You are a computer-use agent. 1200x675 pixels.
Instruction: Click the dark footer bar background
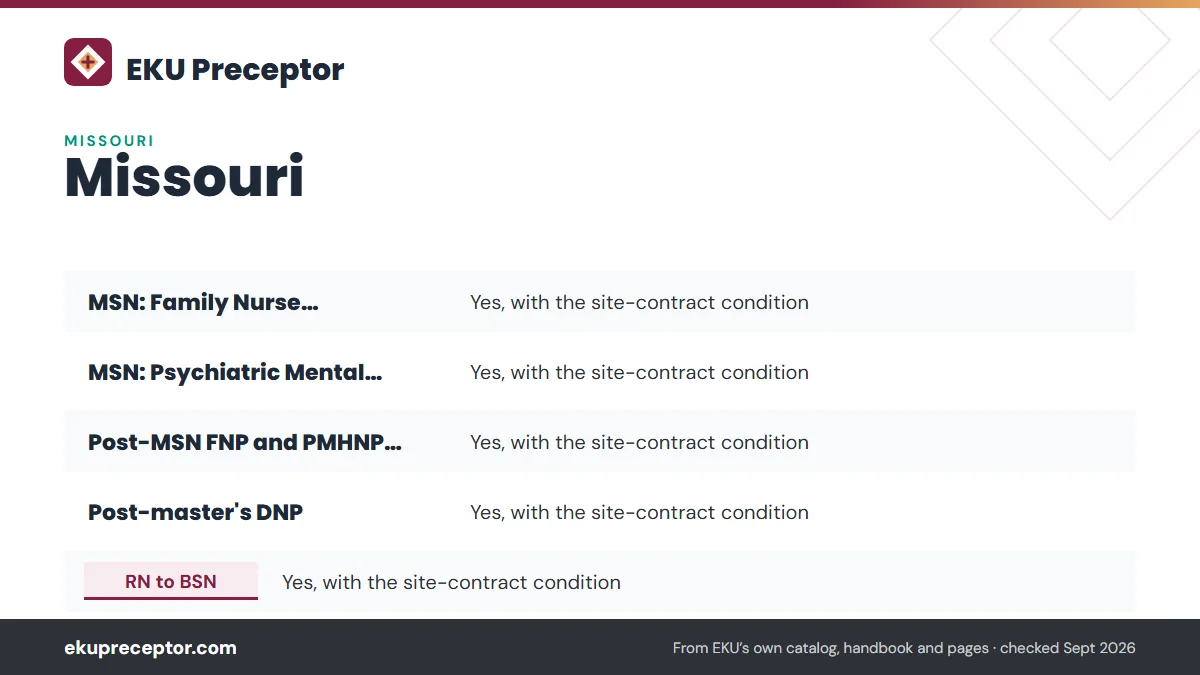tap(450, 647)
